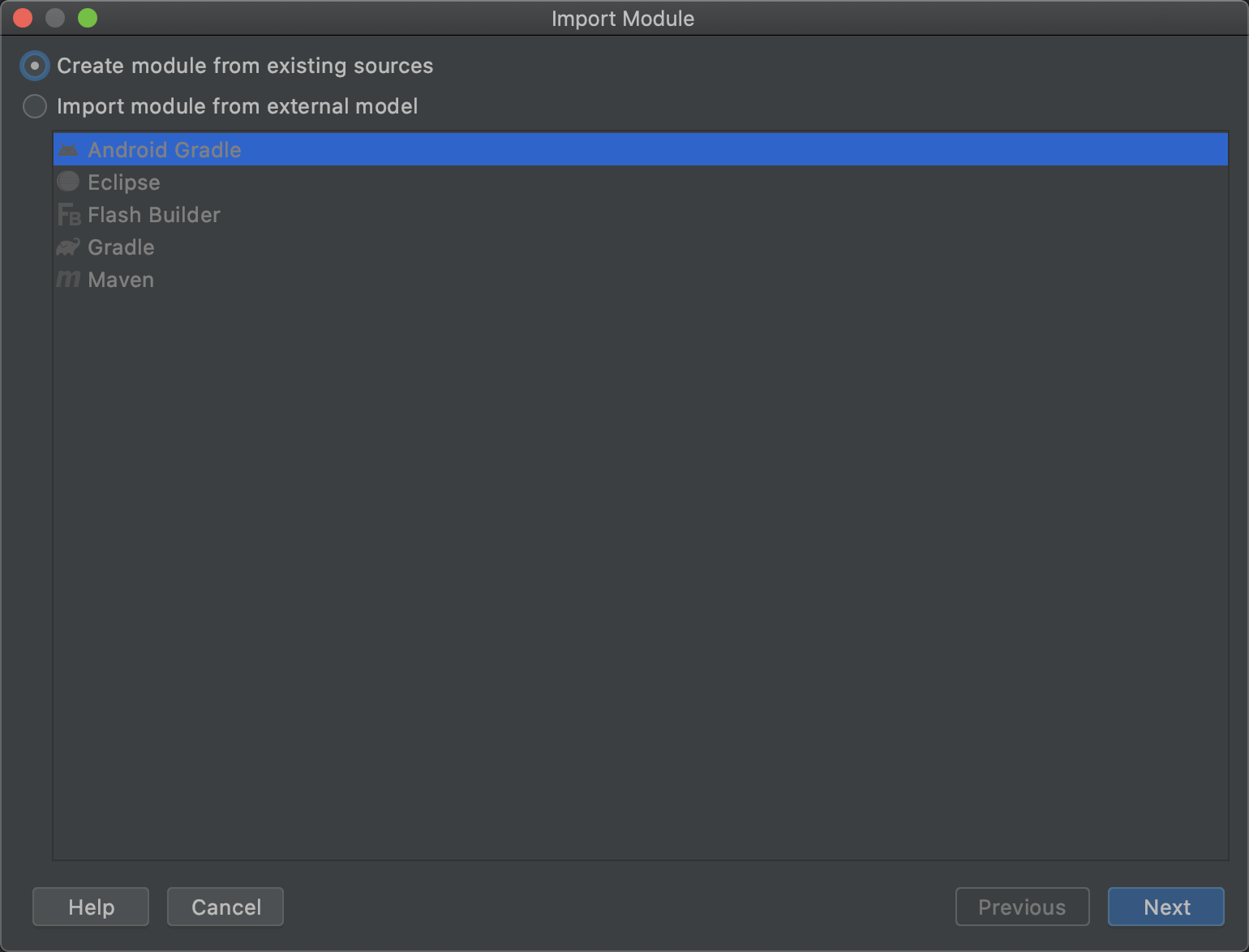Click the Import module from external model label

tap(237, 106)
